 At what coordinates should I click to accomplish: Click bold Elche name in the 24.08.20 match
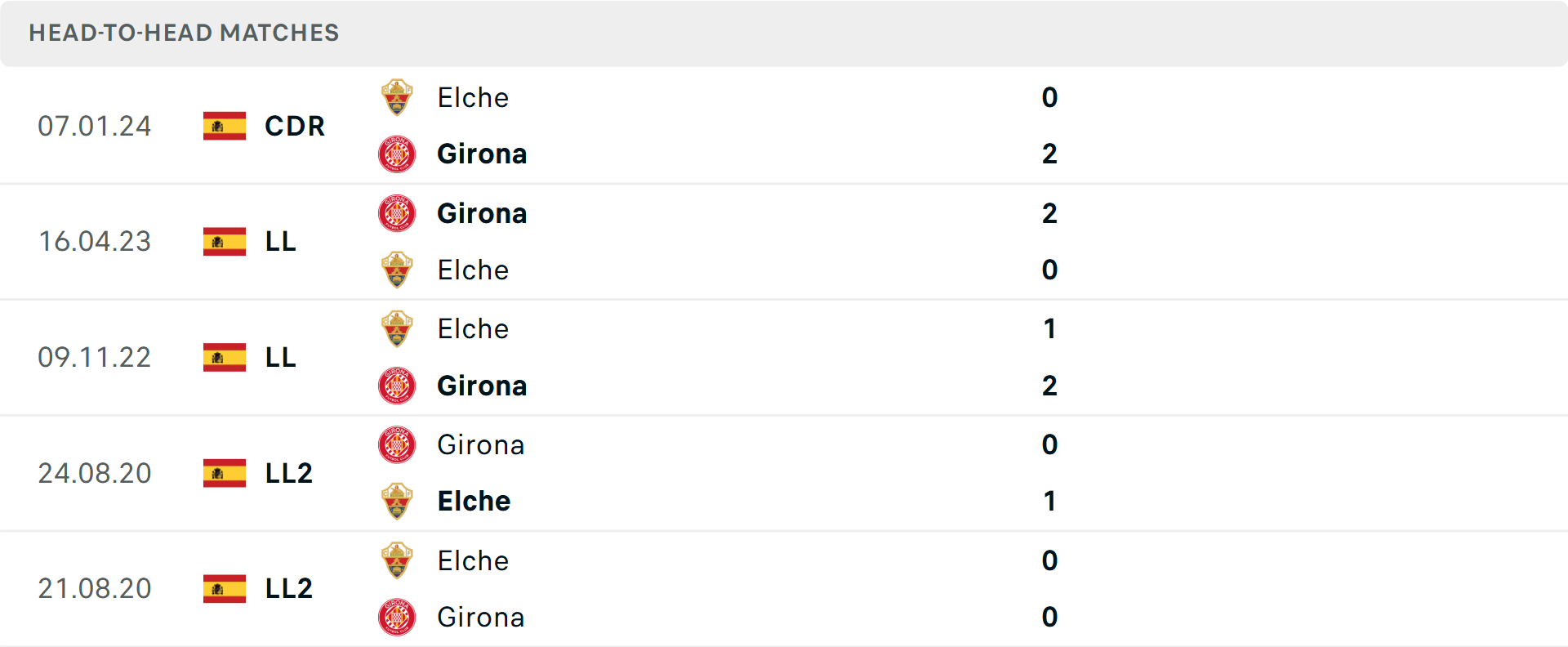point(474,502)
